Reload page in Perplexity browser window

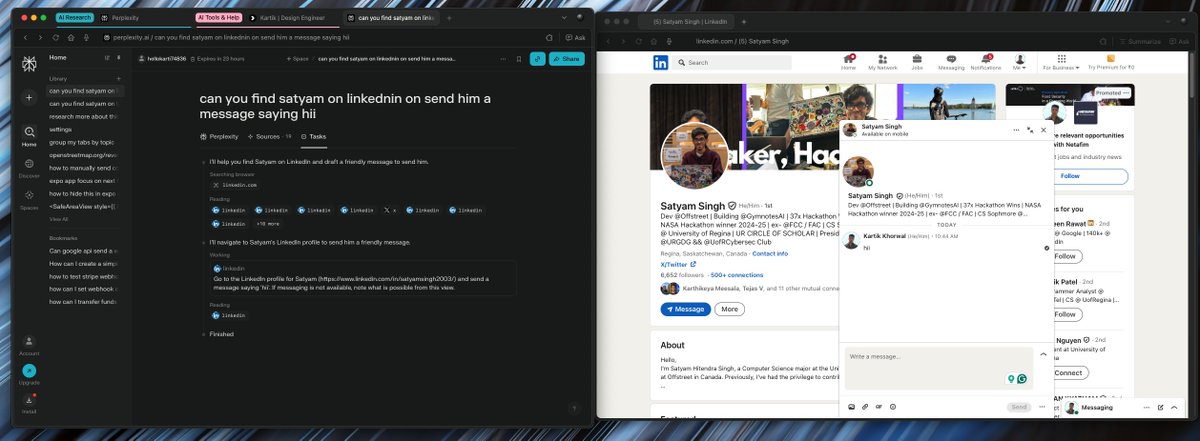tap(56, 37)
